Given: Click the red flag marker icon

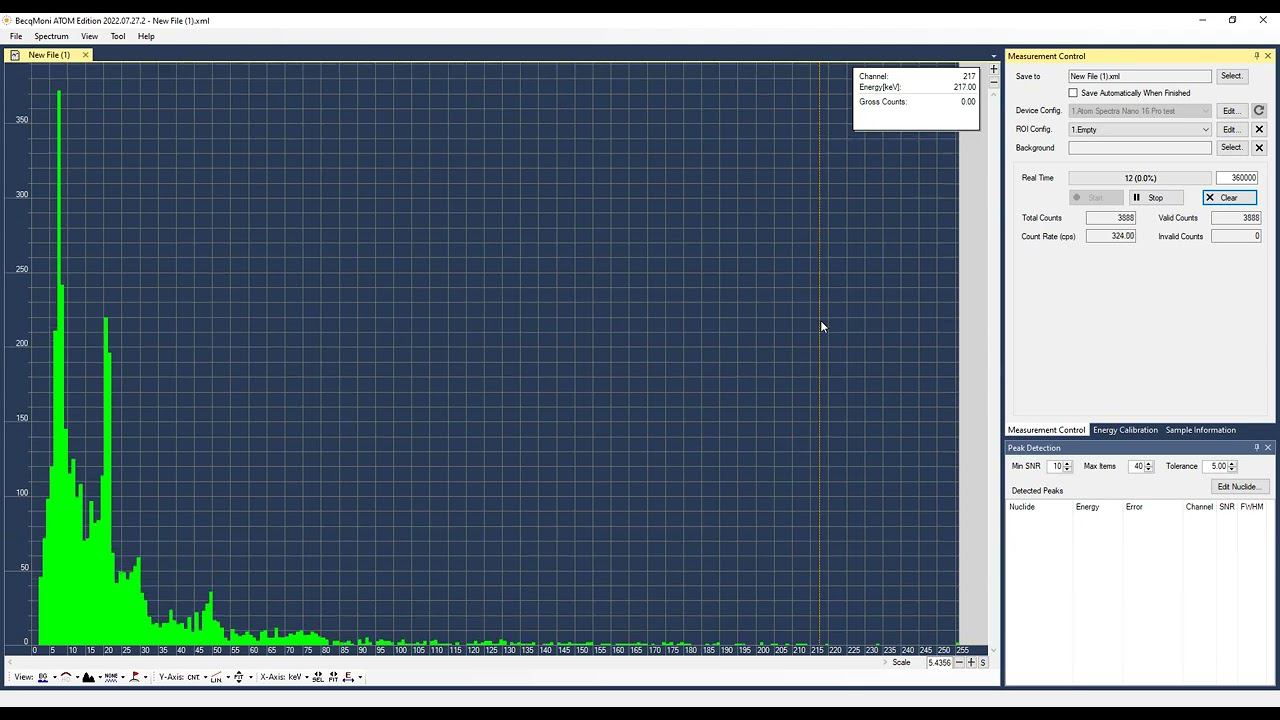Looking at the screenshot, I should [135, 677].
